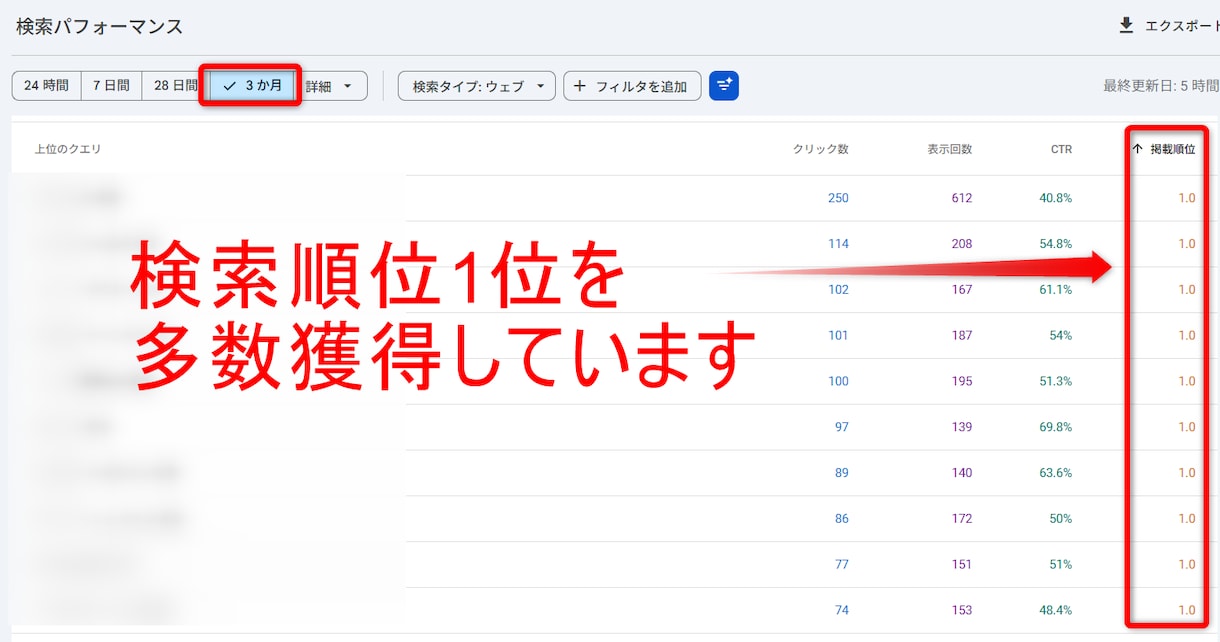Viewport: 1220px width, 642px height.
Task: Click the CTR value 54%
Action: tap(1061, 335)
